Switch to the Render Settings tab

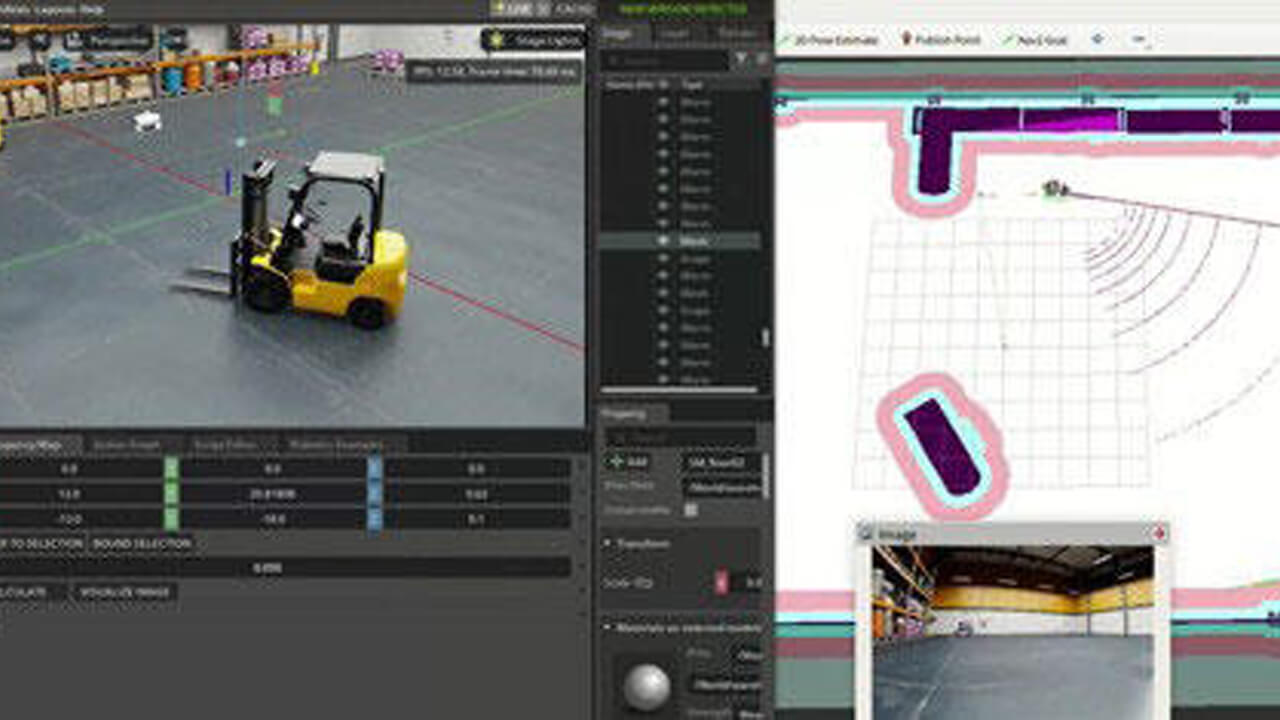(736, 33)
